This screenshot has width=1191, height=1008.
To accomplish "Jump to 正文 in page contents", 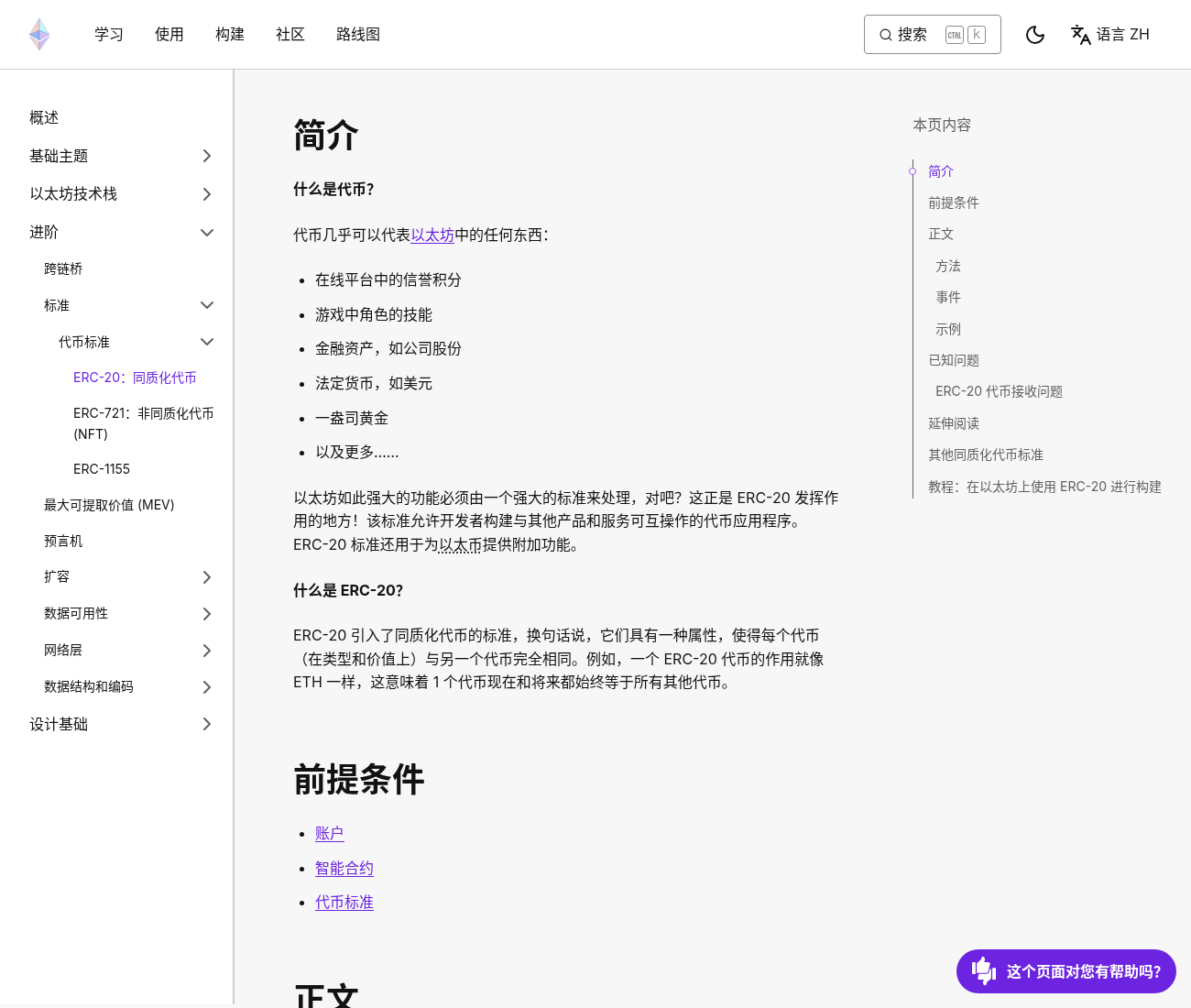I will point(941,234).
